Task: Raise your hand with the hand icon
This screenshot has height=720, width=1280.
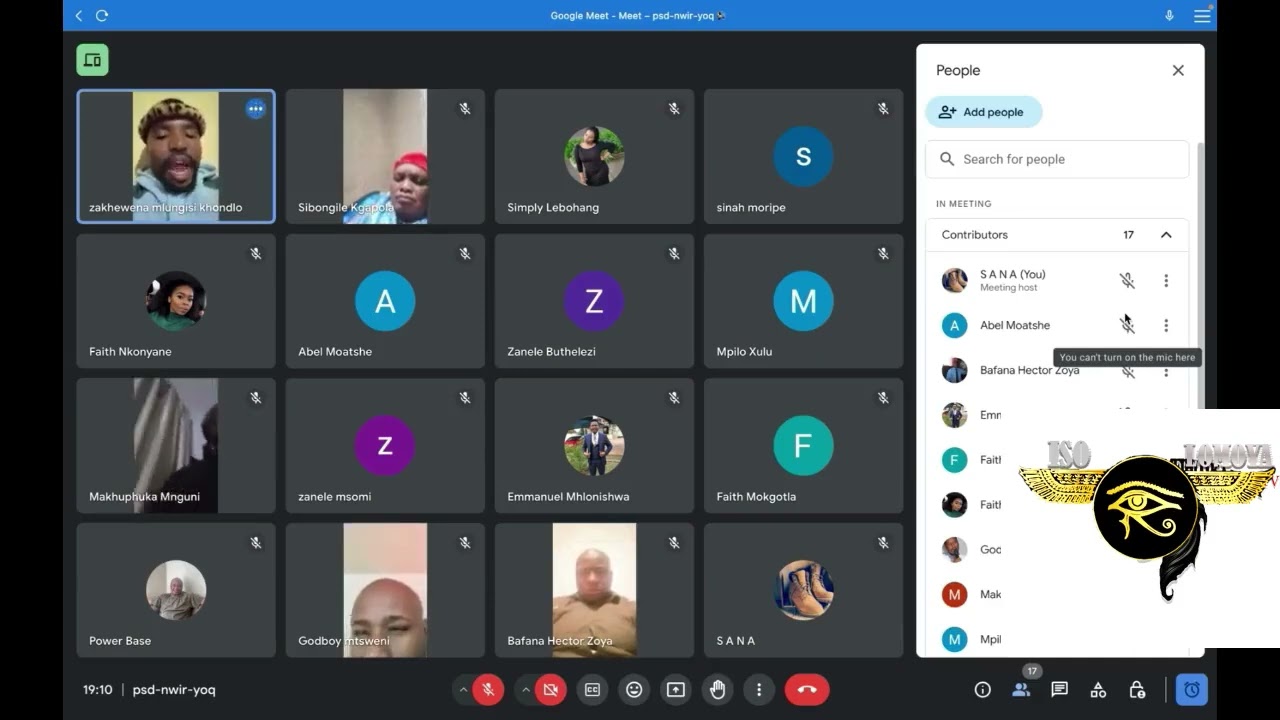Action: [x=717, y=689]
